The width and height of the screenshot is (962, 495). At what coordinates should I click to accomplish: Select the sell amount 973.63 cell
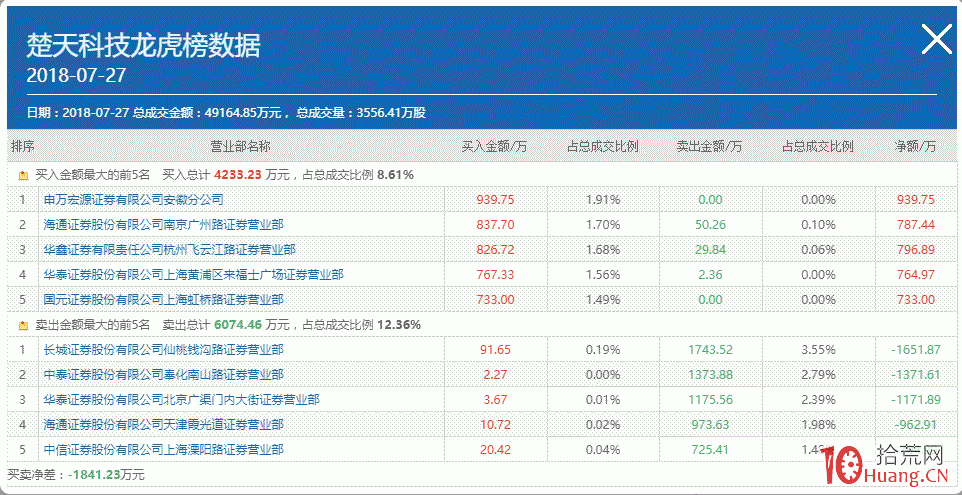point(710,424)
